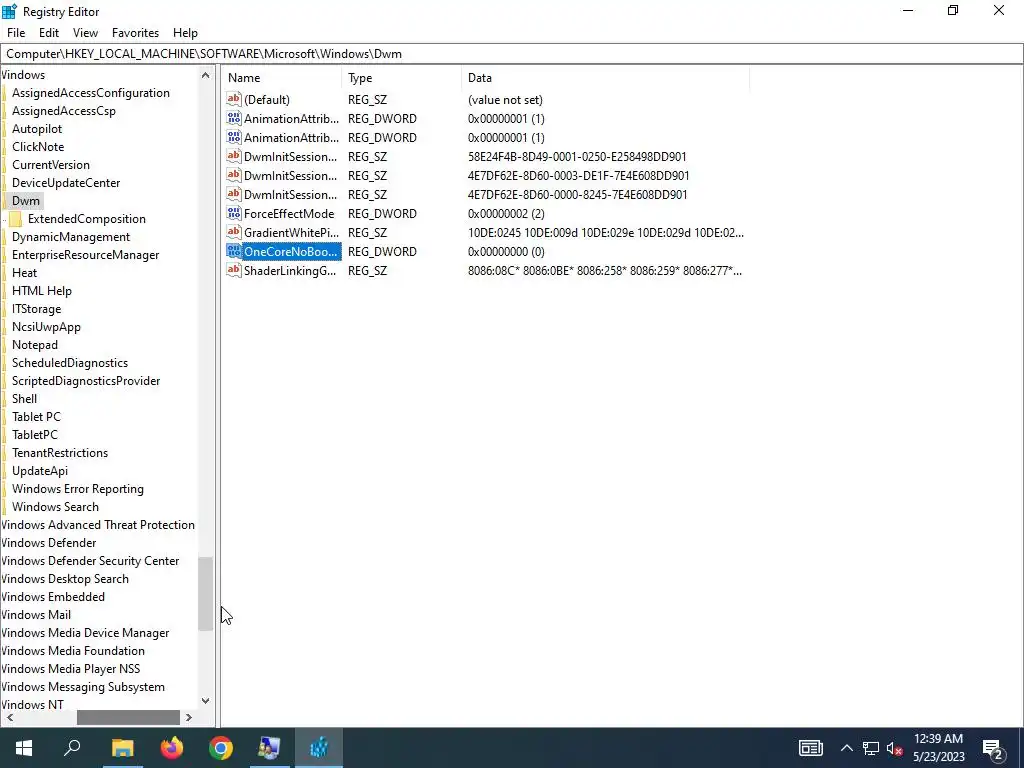Image resolution: width=1024 pixels, height=768 pixels.
Task: Select the ExtendedComposition subkey
Action: pyautogui.click(x=87, y=219)
